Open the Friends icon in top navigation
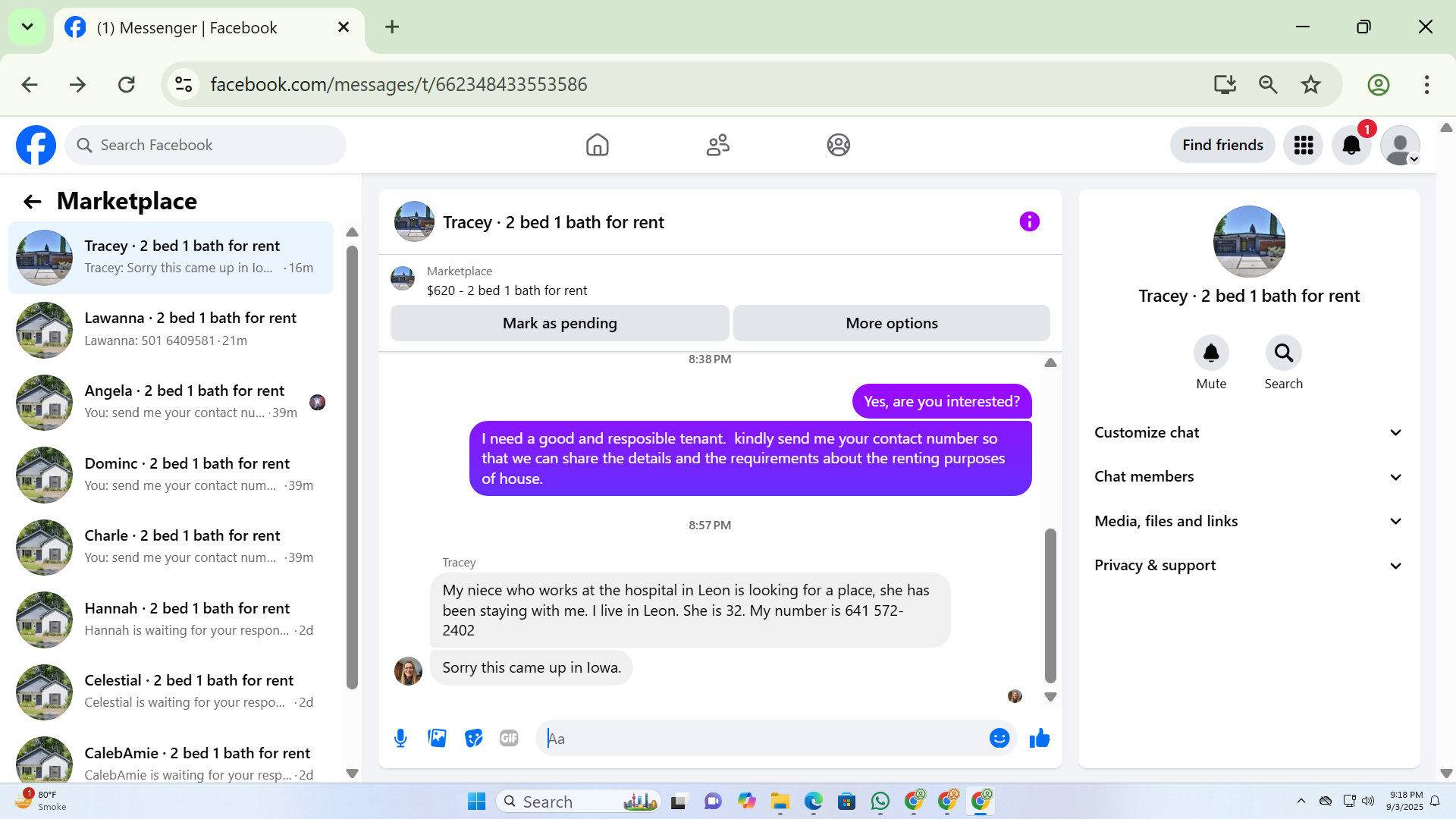The image size is (1456, 819). tap(717, 145)
